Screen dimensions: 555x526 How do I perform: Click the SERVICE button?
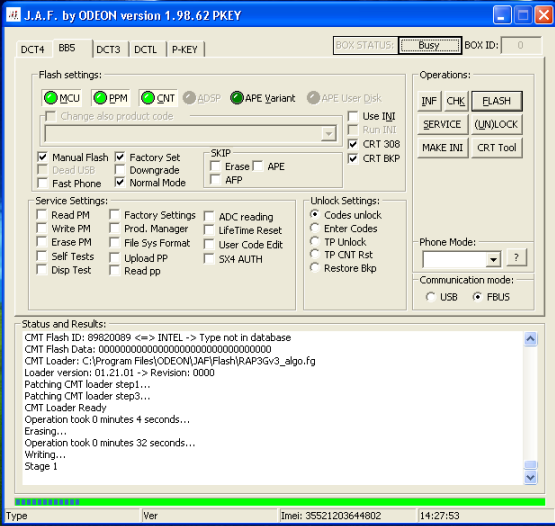pyautogui.click(x=442, y=124)
